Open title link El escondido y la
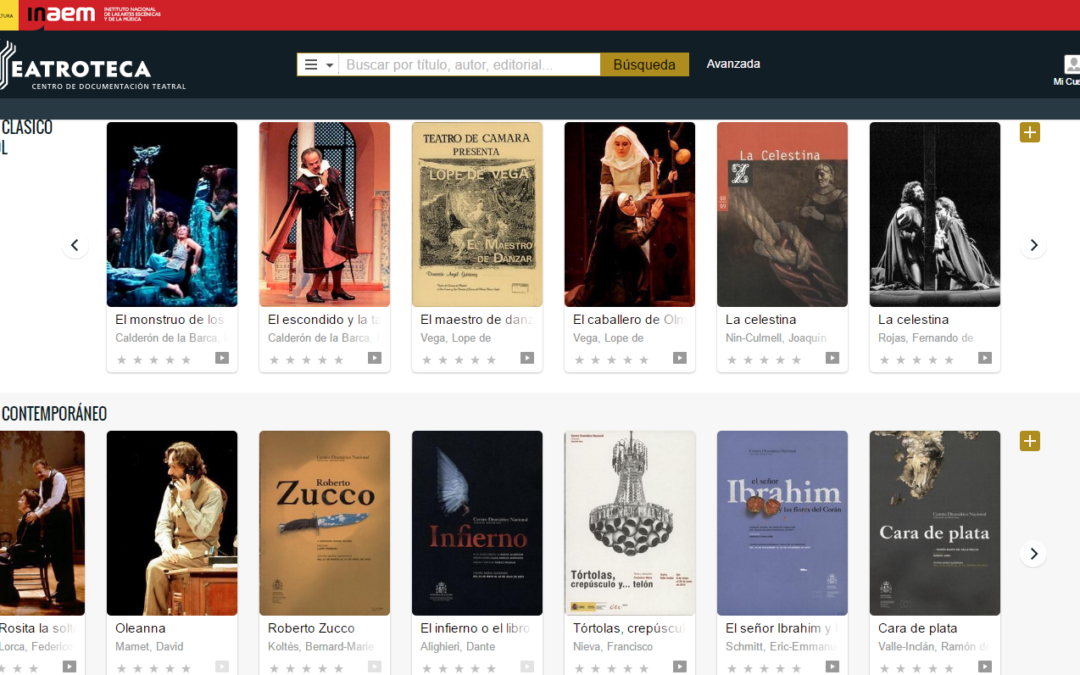Viewport: 1080px width, 675px height. coord(324,320)
